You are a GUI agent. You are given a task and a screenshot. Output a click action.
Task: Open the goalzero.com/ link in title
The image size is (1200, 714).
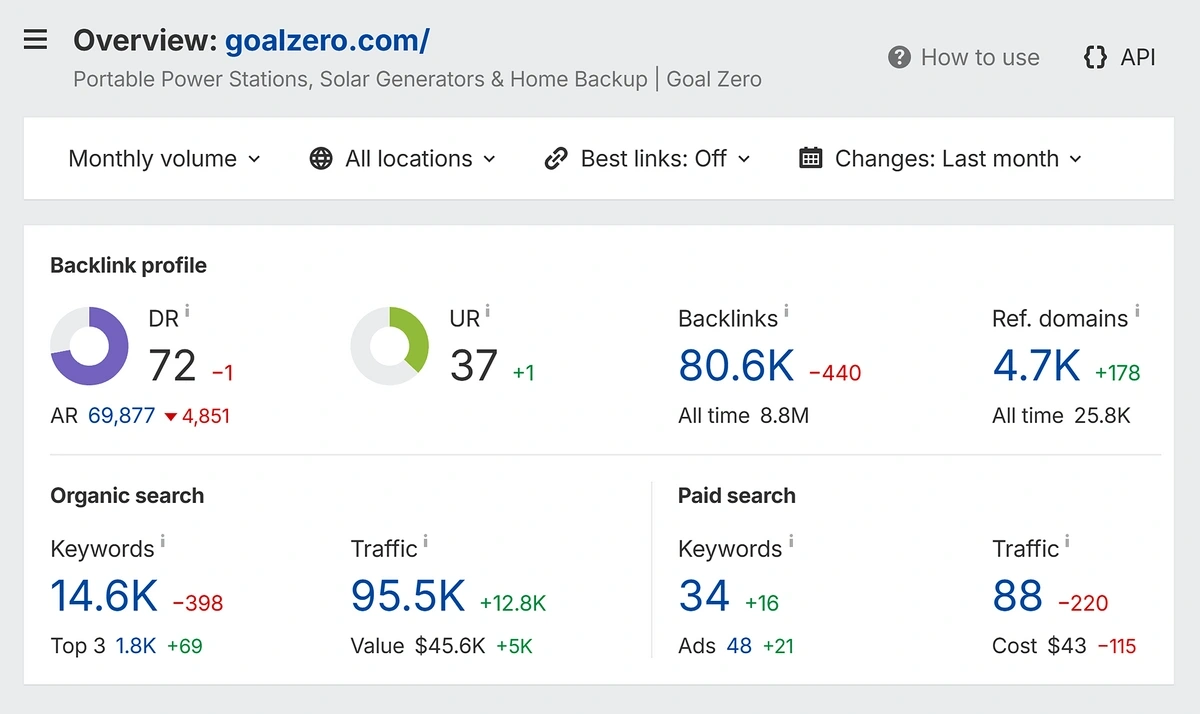coord(327,41)
